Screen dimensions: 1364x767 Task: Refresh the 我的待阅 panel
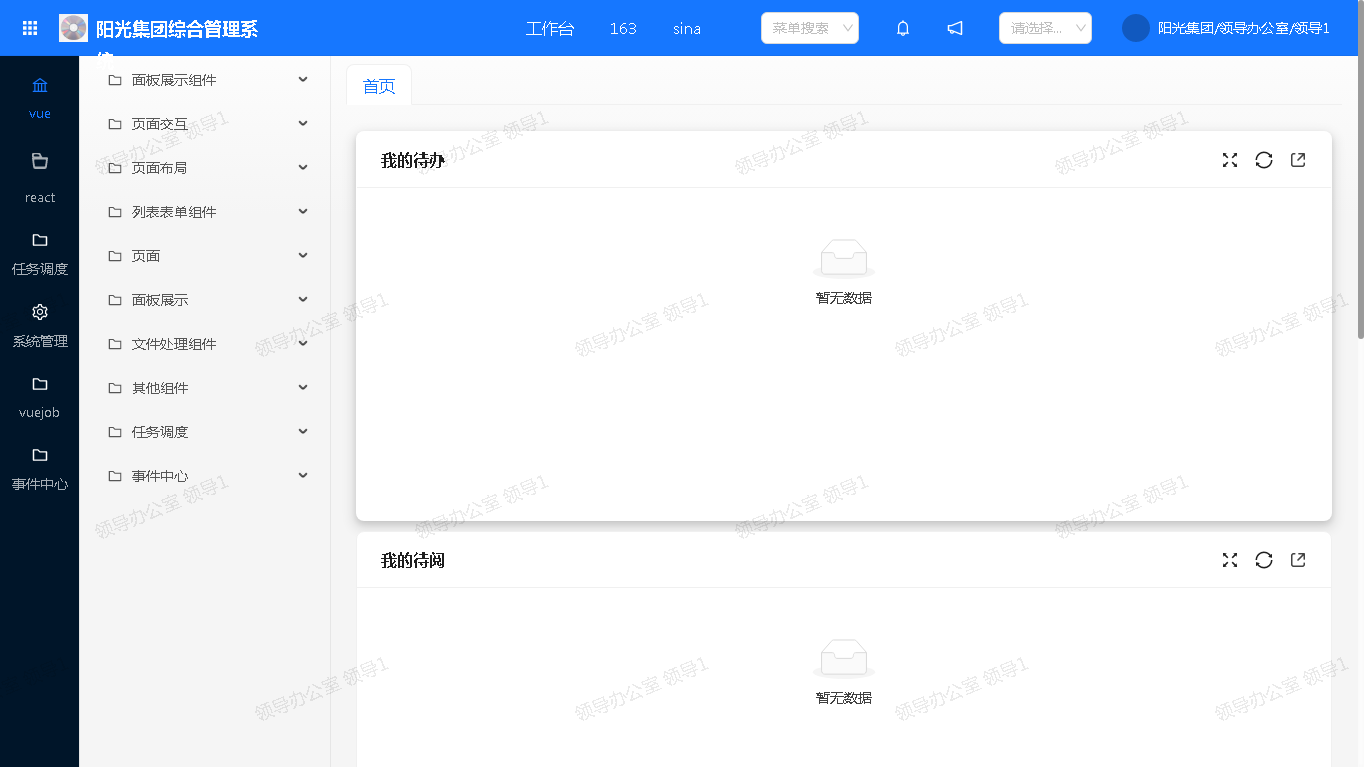(1264, 560)
